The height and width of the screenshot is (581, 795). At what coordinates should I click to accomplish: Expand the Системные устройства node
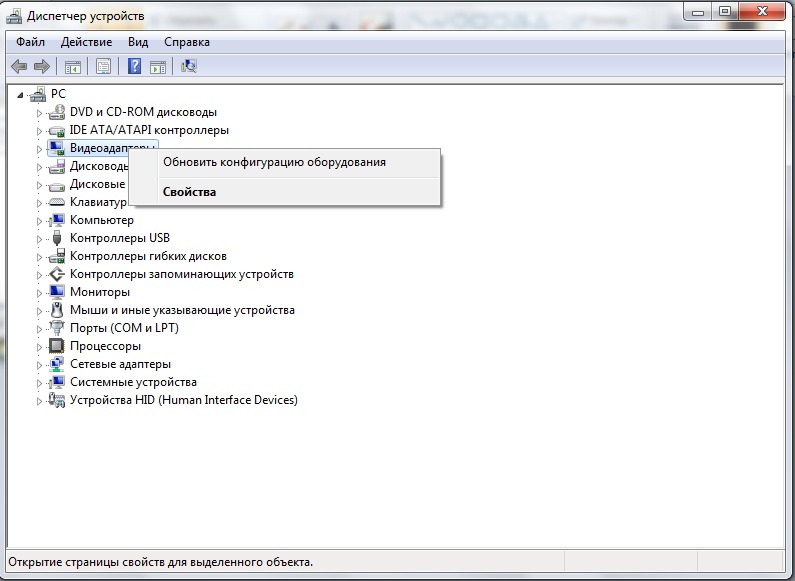point(39,383)
